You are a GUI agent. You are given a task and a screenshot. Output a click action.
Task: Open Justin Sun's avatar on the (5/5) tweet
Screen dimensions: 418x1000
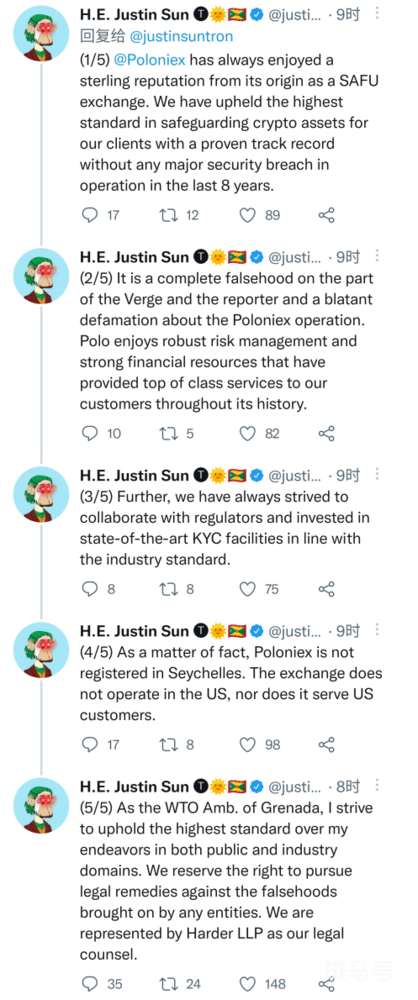tap(41, 805)
